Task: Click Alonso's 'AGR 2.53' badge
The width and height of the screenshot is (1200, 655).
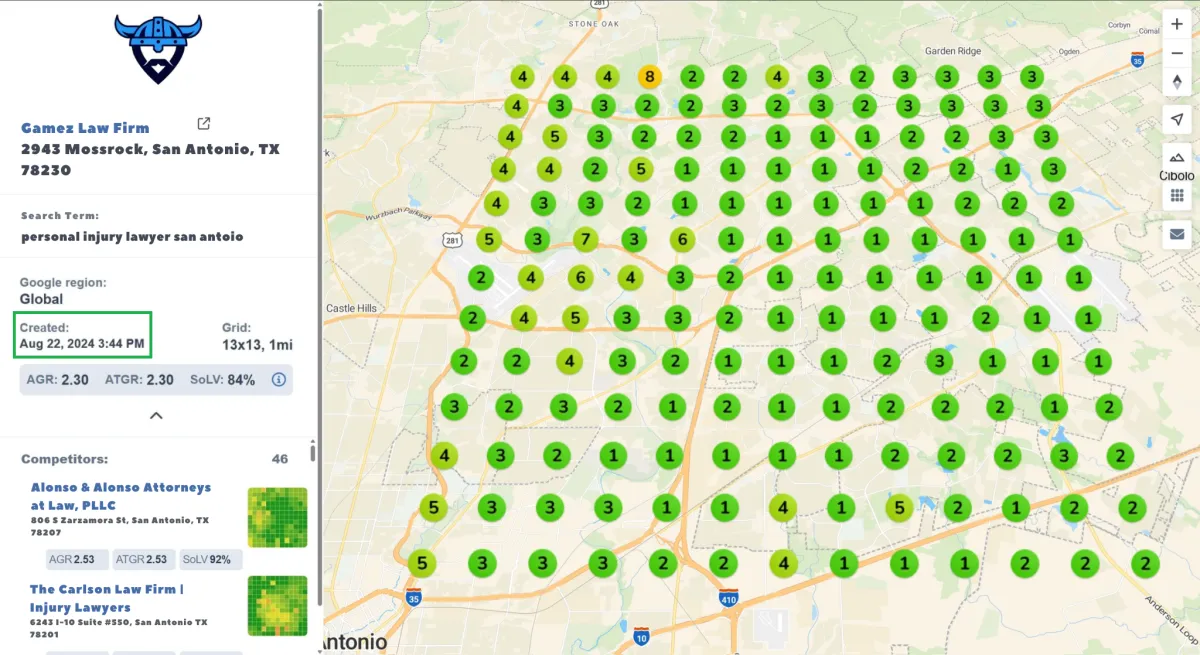Action: point(77,560)
